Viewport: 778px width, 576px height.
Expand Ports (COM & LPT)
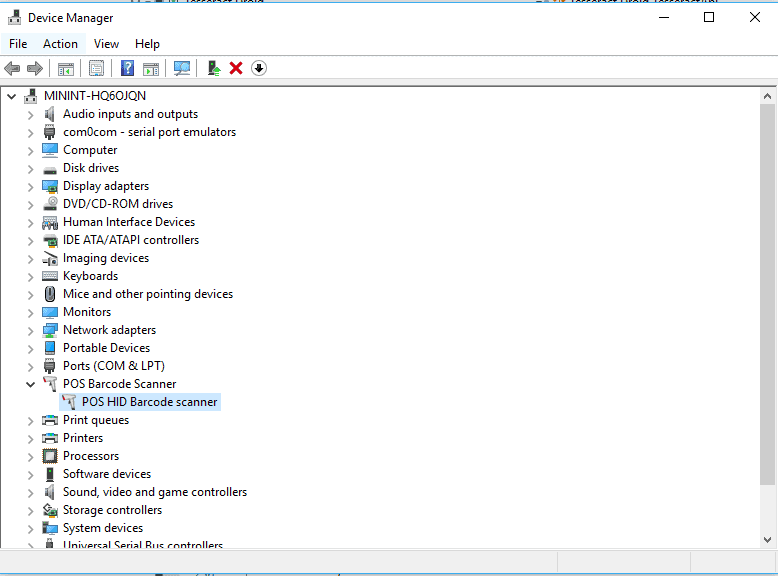(30, 367)
